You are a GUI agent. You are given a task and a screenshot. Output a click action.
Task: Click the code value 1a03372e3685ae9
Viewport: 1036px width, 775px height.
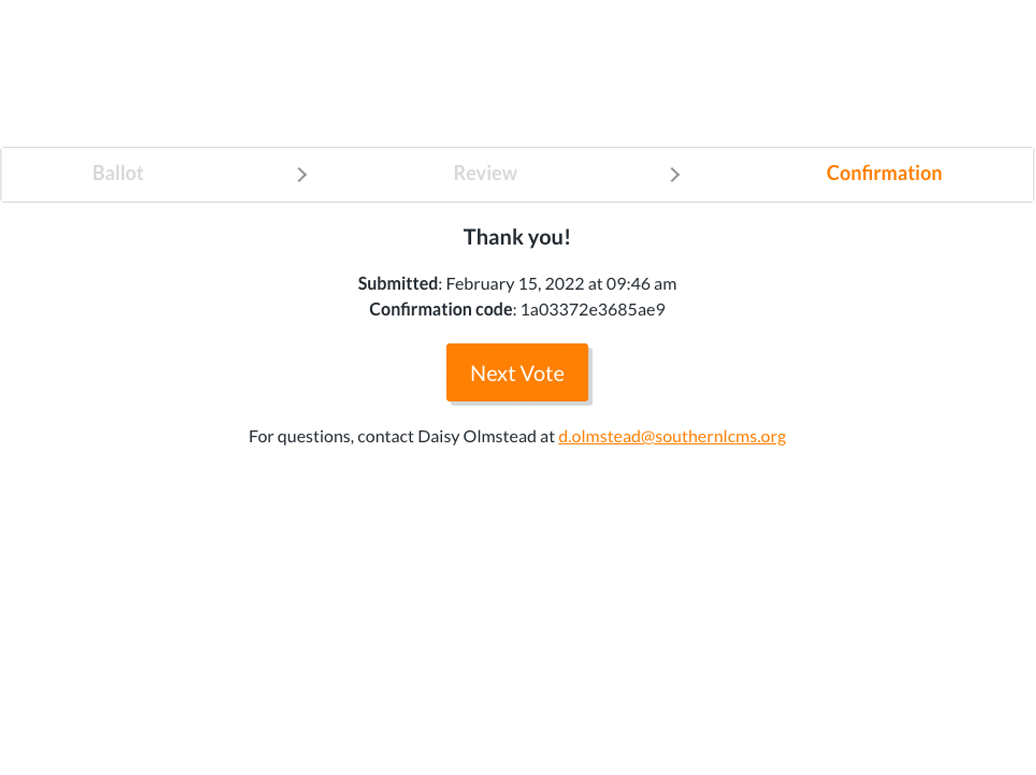[592, 310]
